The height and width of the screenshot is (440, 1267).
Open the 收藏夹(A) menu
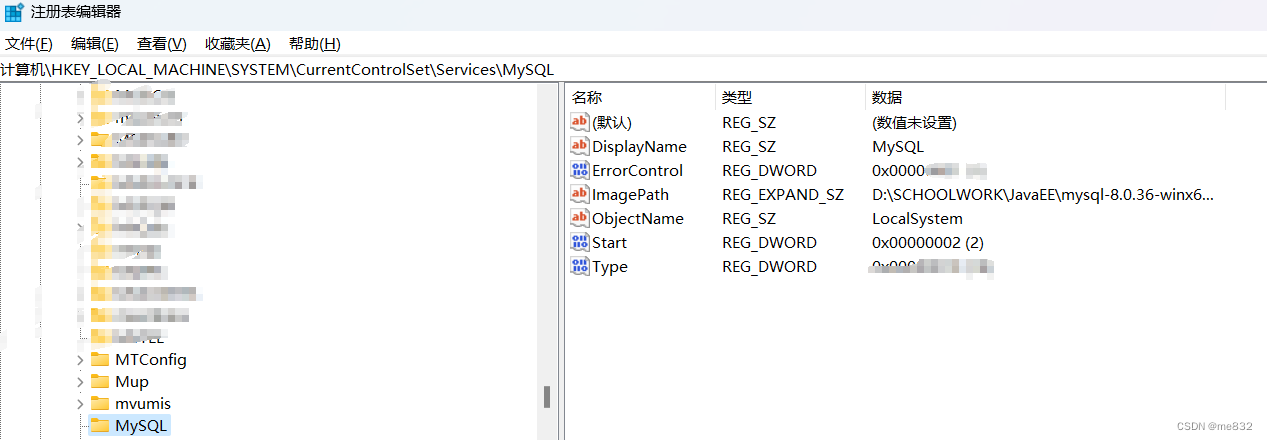(238, 44)
